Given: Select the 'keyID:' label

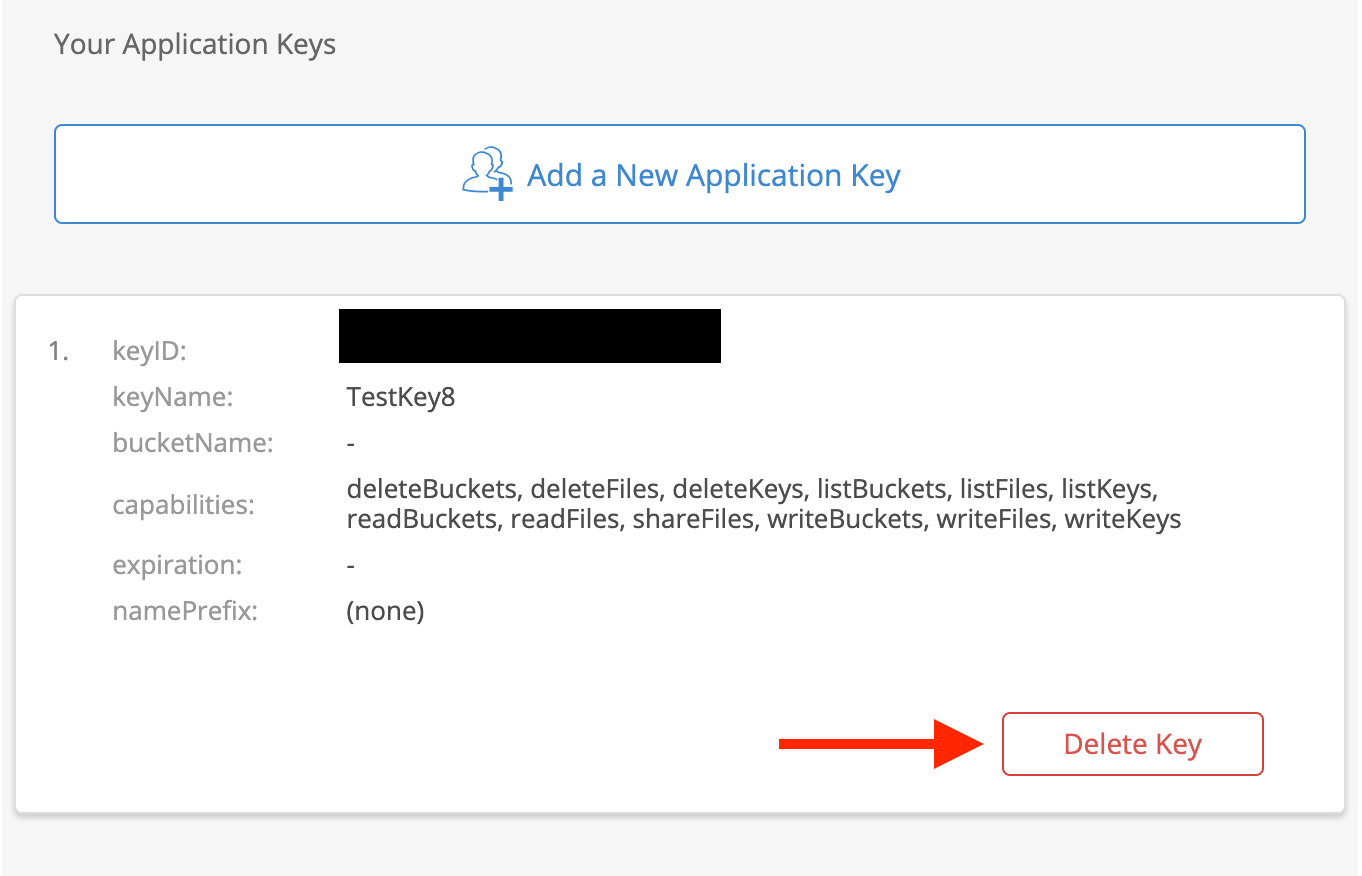Looking at the screenshot, I should 150,352.
